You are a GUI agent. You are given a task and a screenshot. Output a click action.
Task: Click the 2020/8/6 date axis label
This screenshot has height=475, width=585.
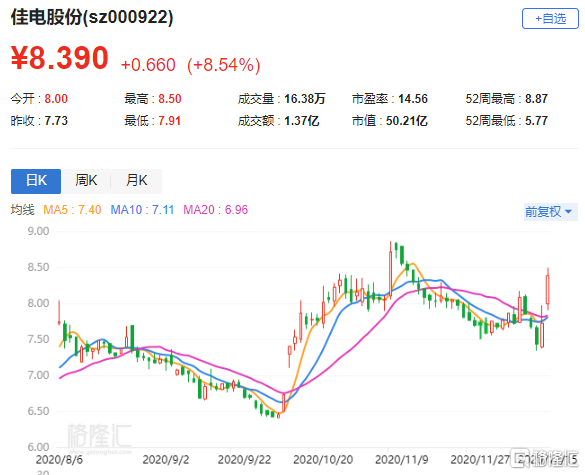(x=59, y=460)
